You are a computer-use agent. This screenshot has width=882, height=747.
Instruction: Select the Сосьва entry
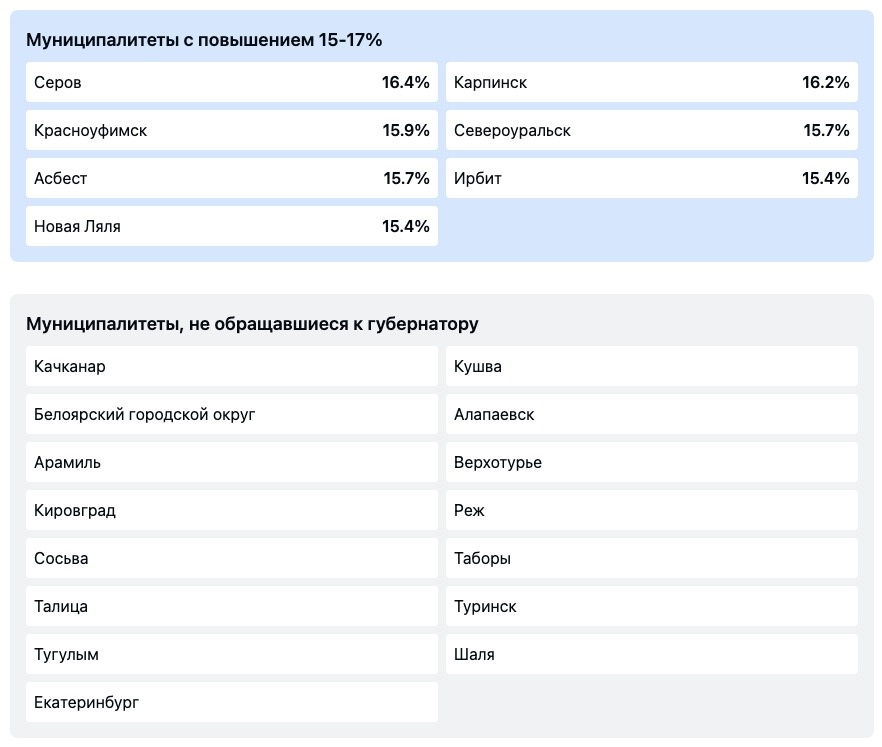click(x=231, y=559)
